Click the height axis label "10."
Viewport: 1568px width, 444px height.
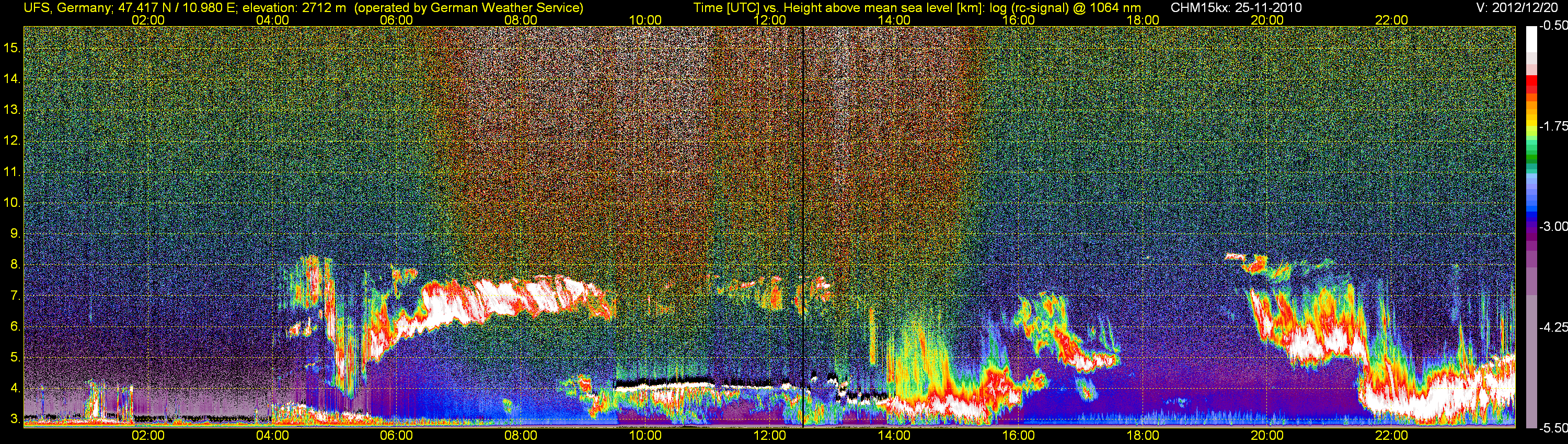pos(12,203)
